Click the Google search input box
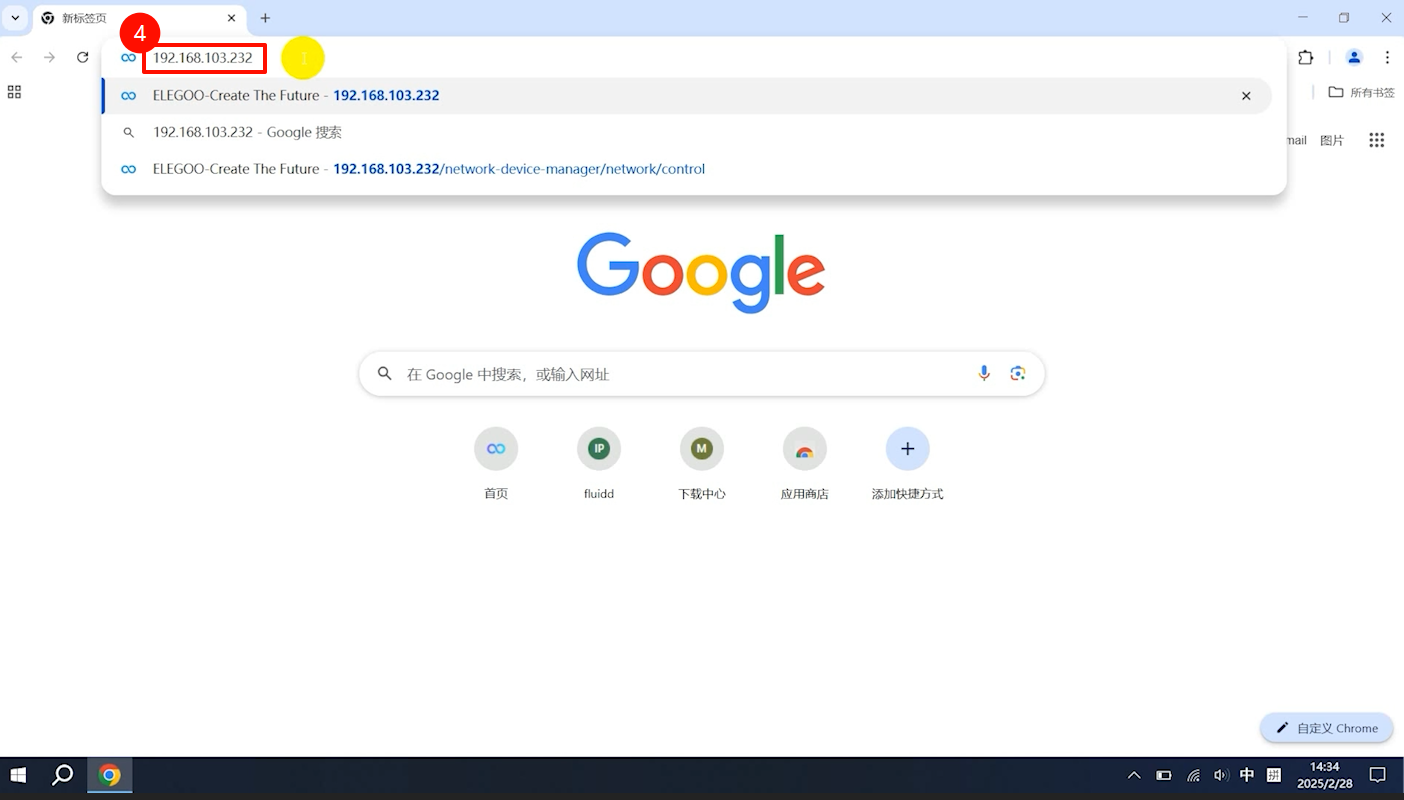1404x800 pixels. pyautogui.click(x=680, y=374)
